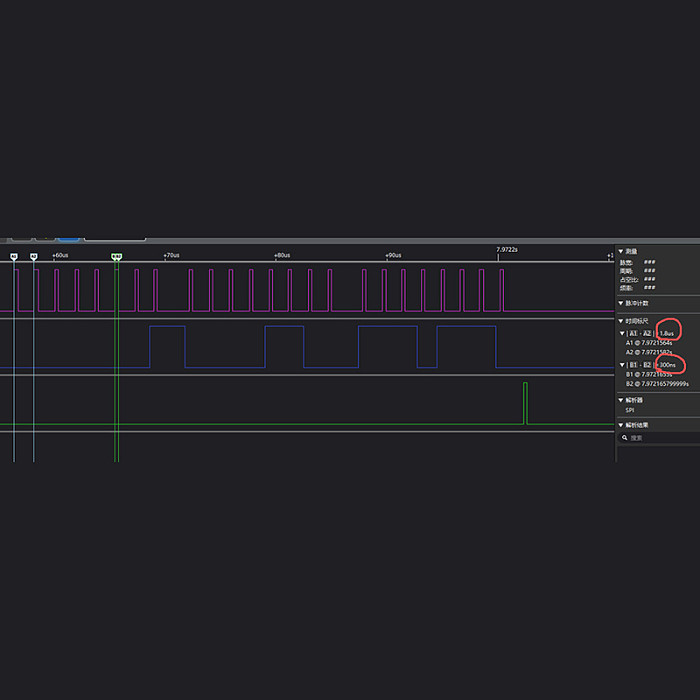Select the A2 timeline marker flag

click(x=33, y=256)
